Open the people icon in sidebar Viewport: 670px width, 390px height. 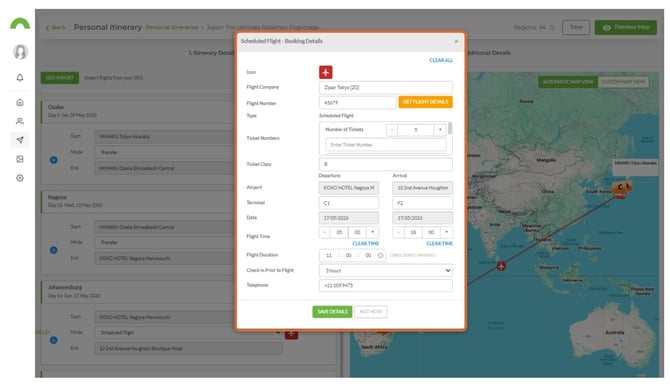20,121
